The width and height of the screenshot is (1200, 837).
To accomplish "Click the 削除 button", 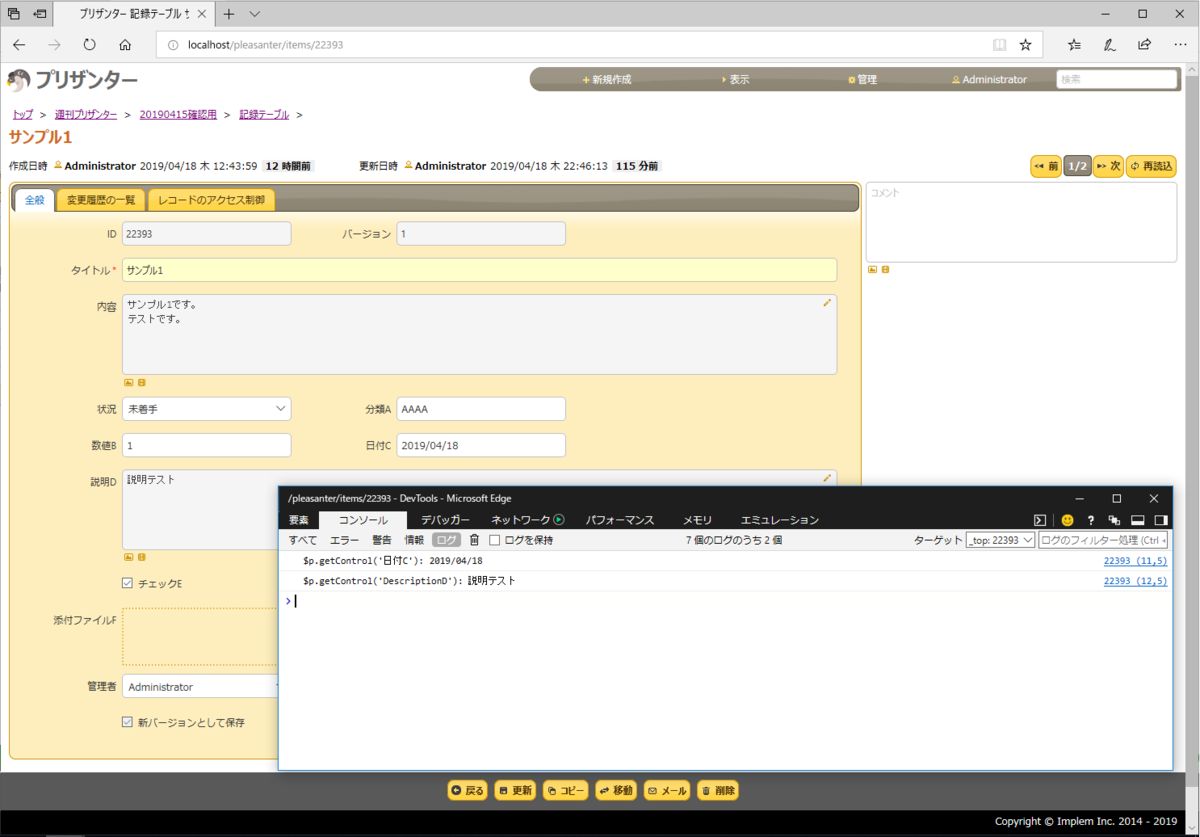I will (718, 791).
